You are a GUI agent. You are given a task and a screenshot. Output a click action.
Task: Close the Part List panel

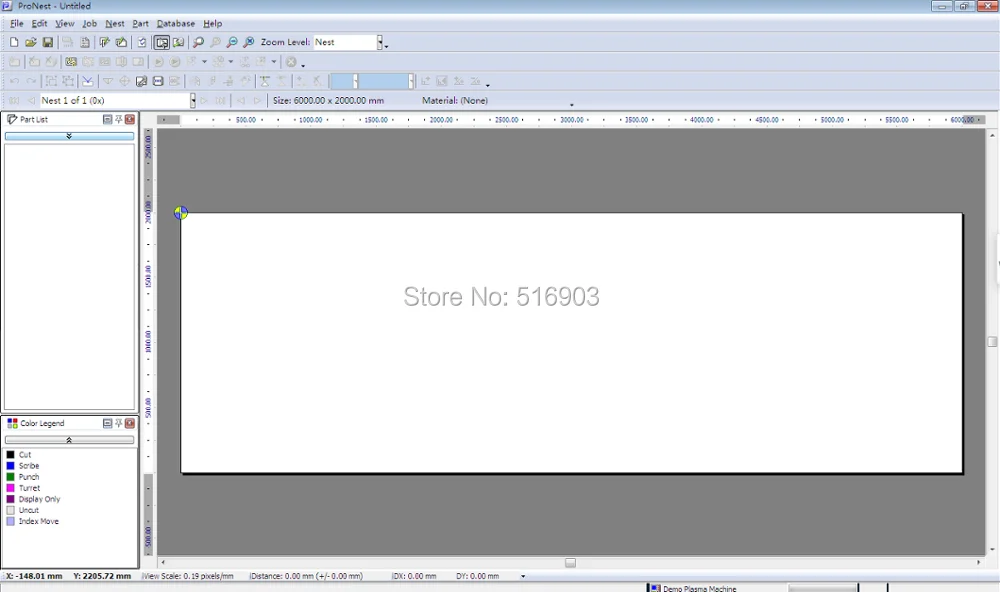click(130, 119)
